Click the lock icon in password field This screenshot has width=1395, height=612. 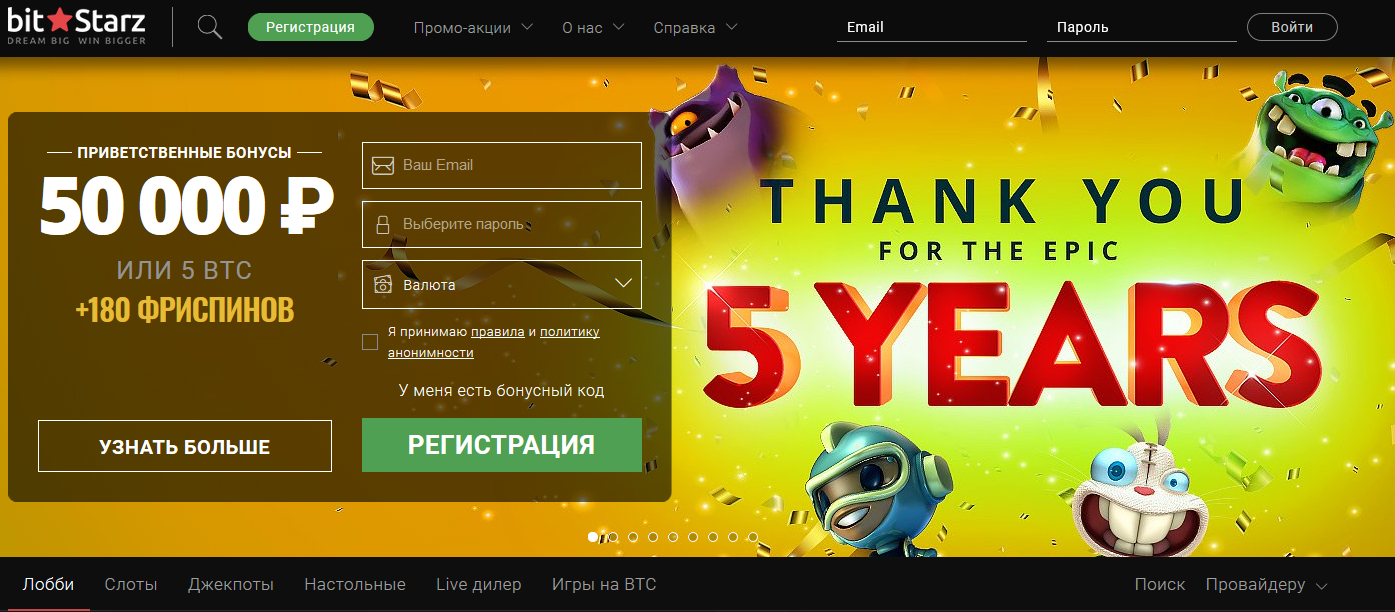[x=382, y=225]
